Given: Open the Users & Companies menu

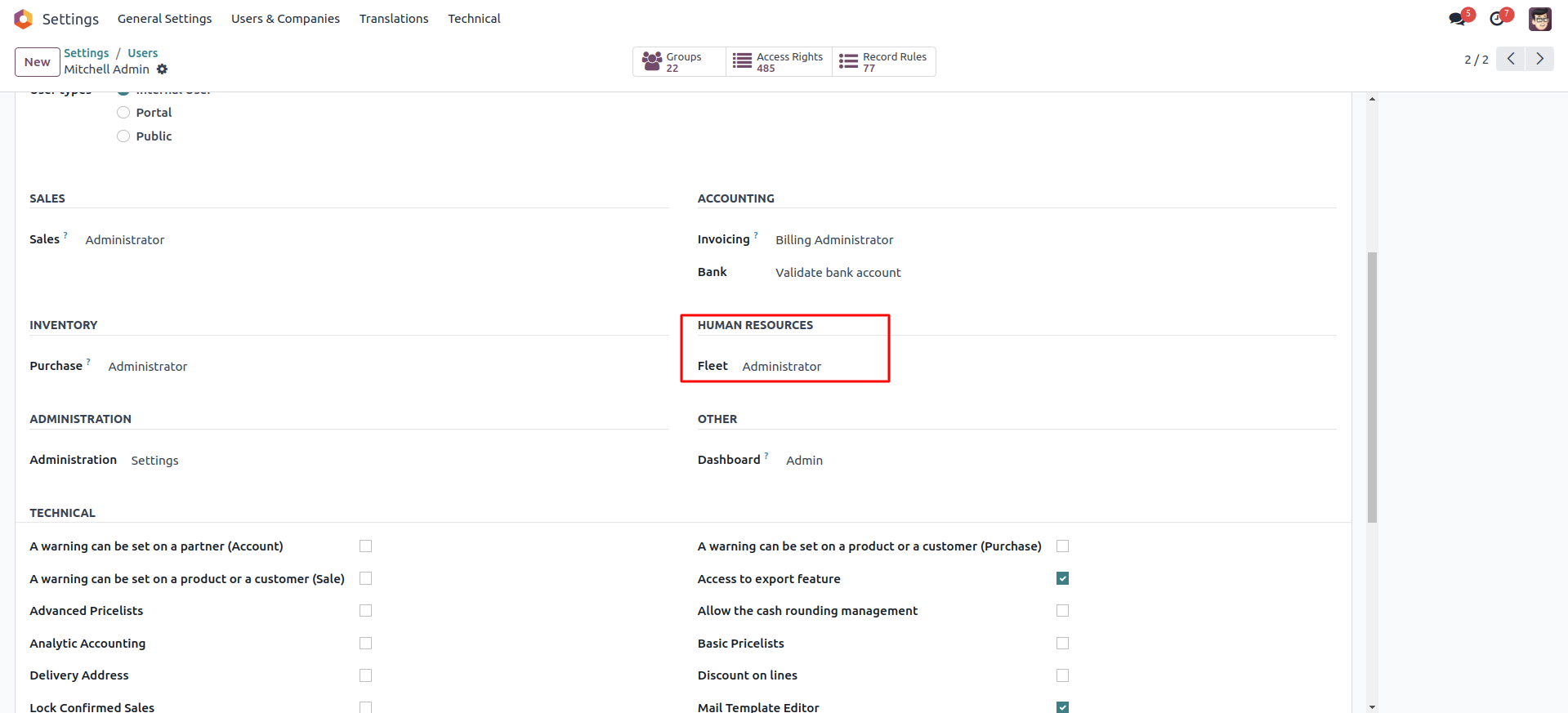Looking at the screenshot, I should [x=285, y=19].
